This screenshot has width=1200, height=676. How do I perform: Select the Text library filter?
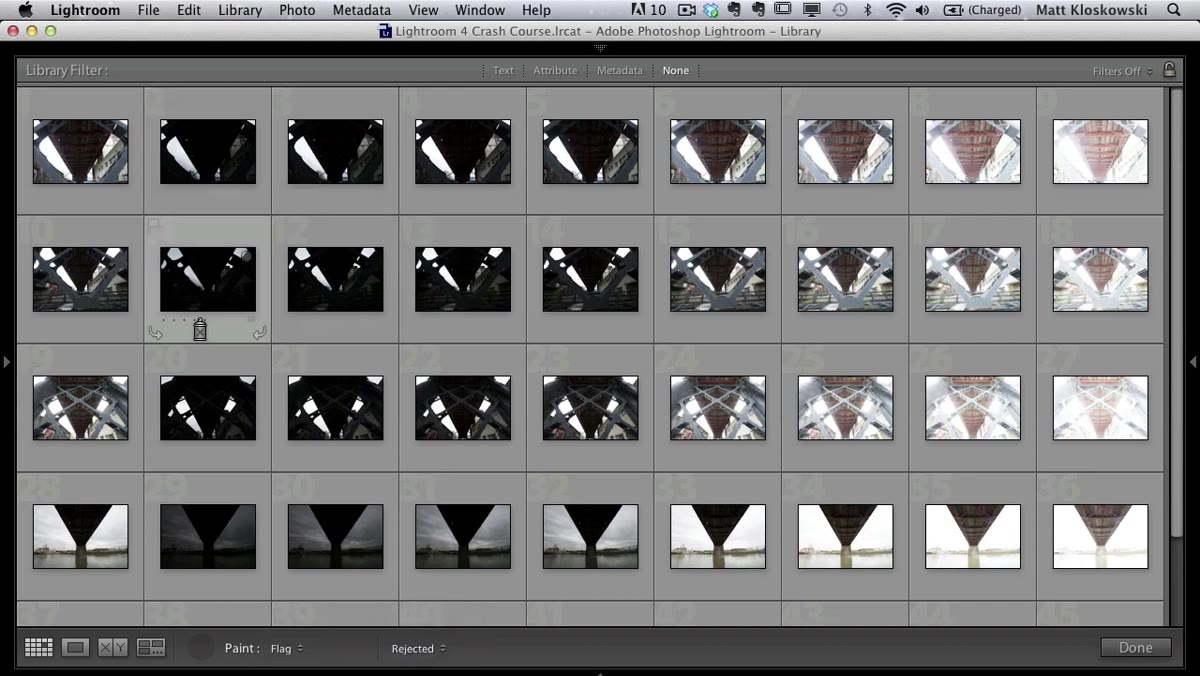tap(503, 71)
